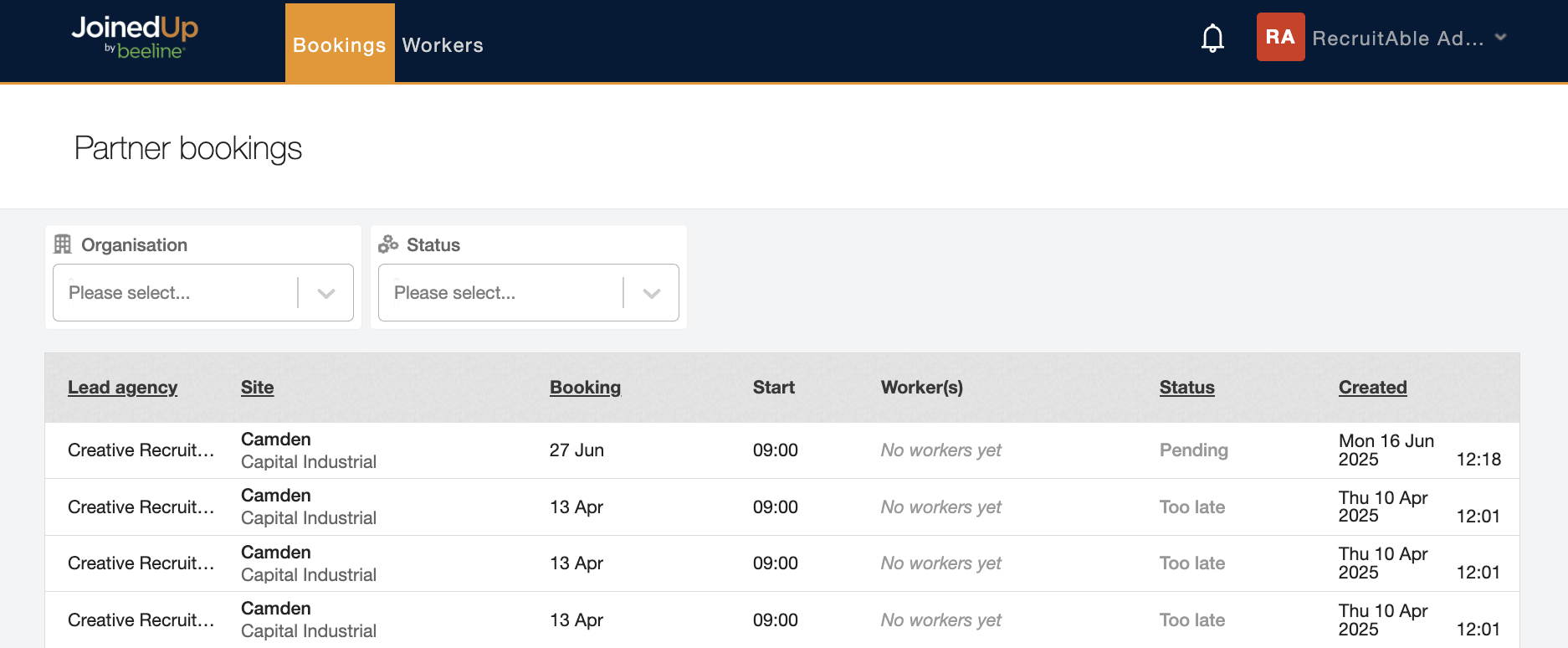Click the Organisation building icon
Screen dimensions: 1568x648
coord(63,244)
